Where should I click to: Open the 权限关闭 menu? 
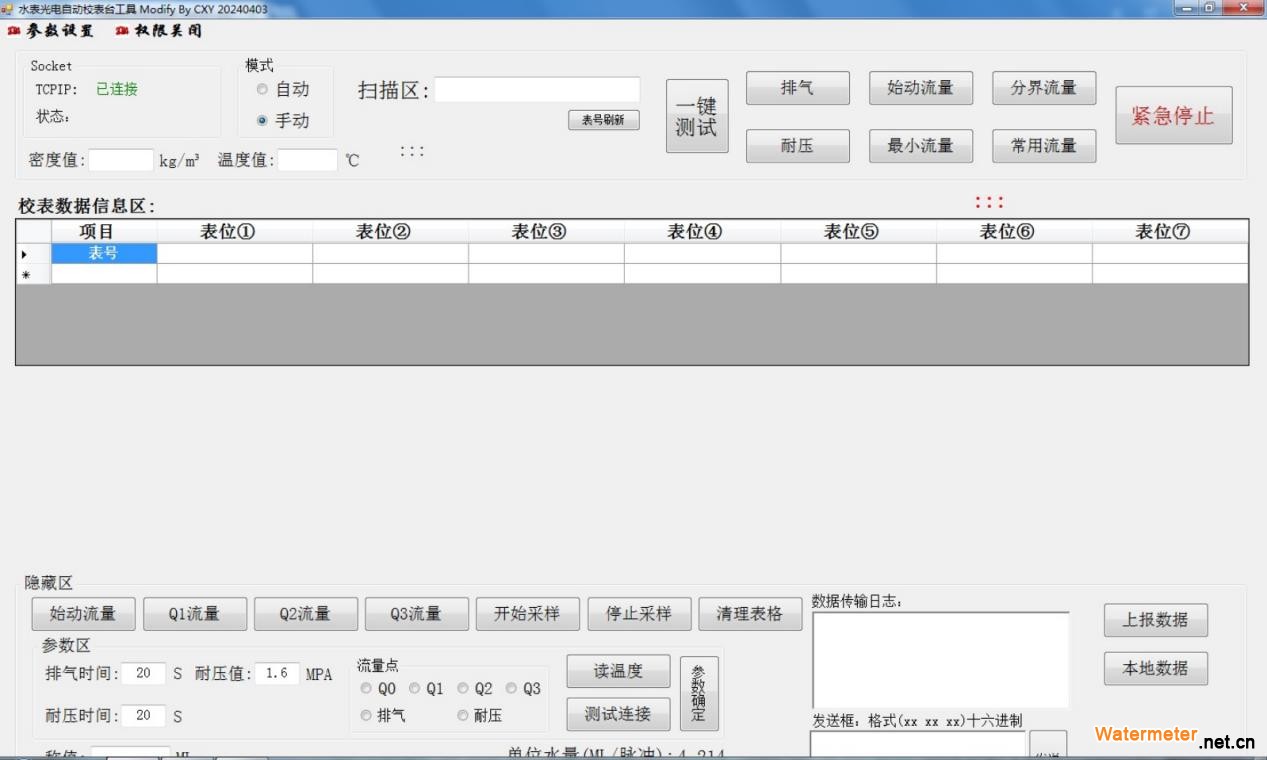coord(160,31)
